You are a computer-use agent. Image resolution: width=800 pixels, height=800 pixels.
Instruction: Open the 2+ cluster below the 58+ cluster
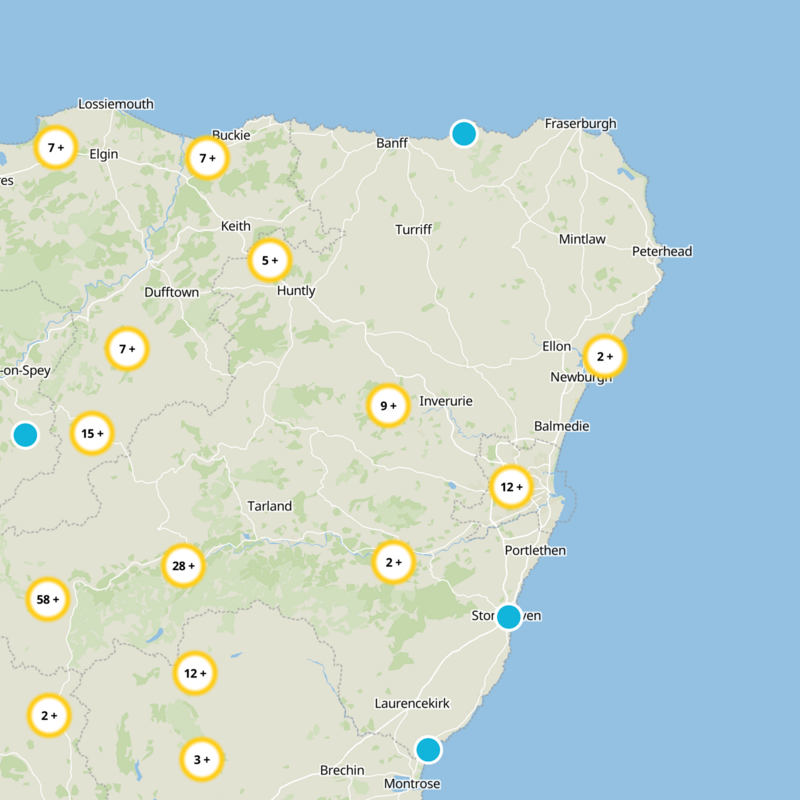[x=49, y=715]
